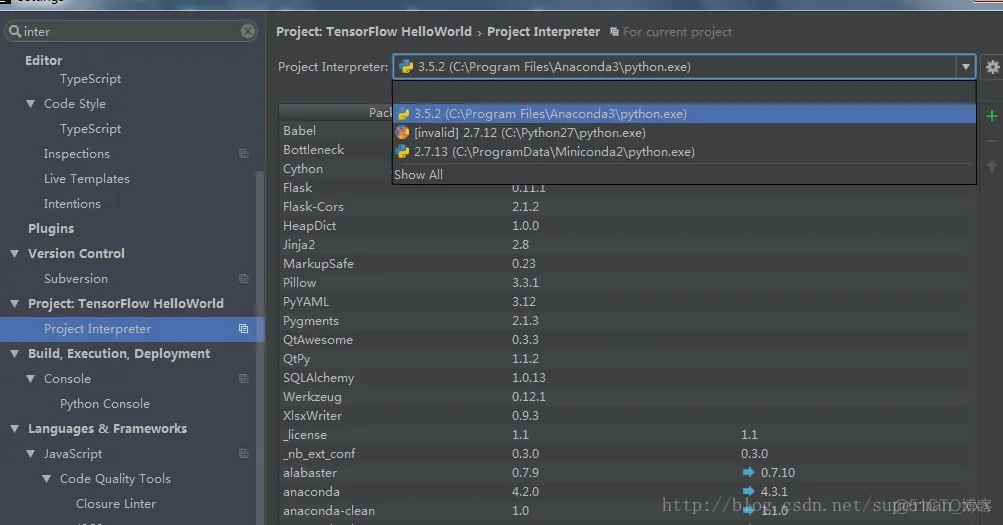This screenshot has width=1003, height=525.
Task: Open the Live Templates settings page
Action: [86, 178]
